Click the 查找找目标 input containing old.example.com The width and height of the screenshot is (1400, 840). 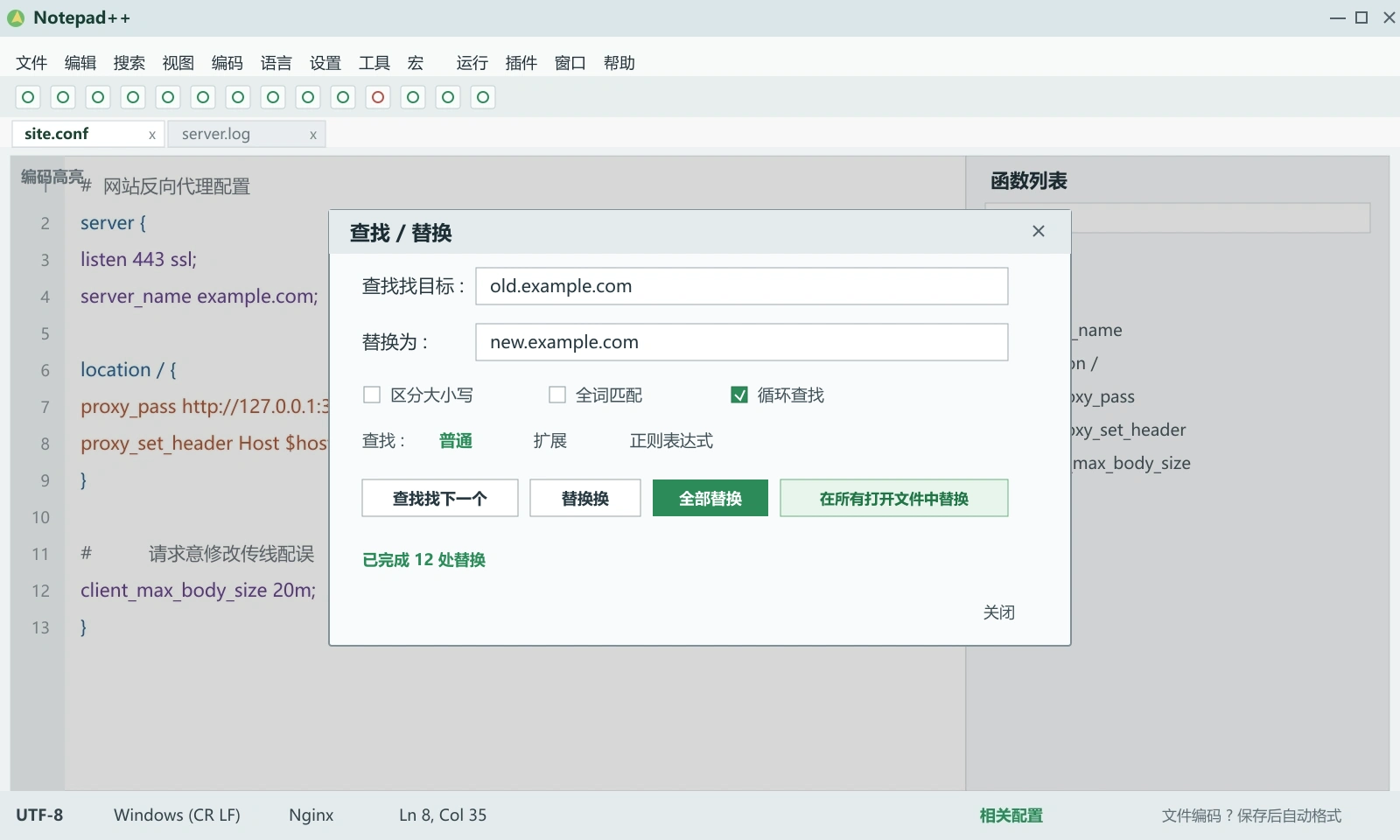(742, 286)
